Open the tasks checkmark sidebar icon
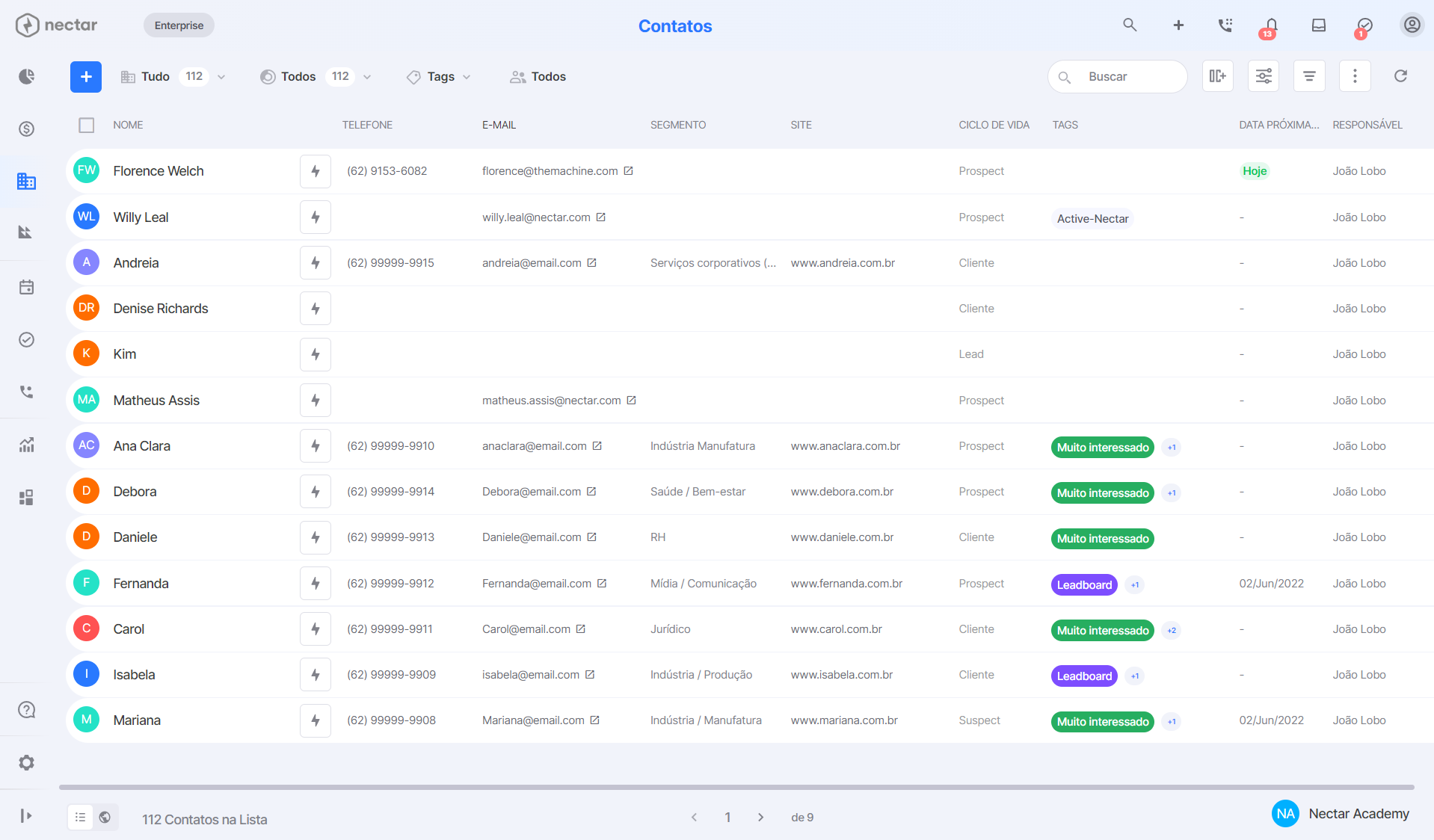1434x840 pixels. [x=27, y=339]
